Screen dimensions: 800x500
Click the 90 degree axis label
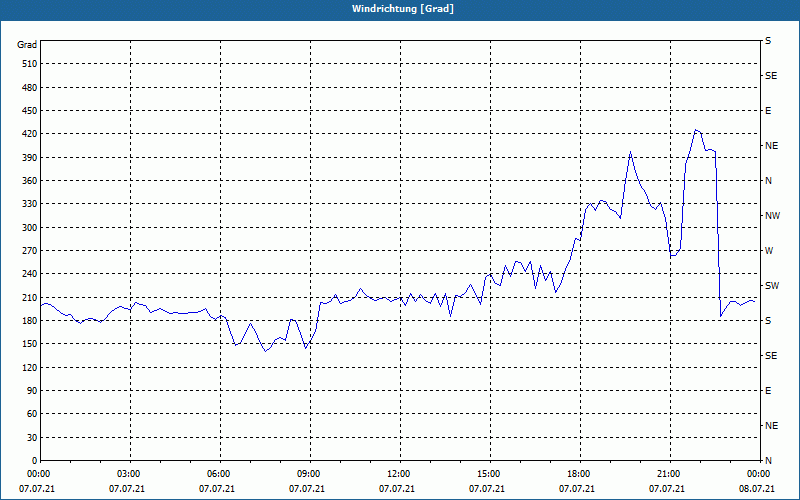tap(32, 391)
